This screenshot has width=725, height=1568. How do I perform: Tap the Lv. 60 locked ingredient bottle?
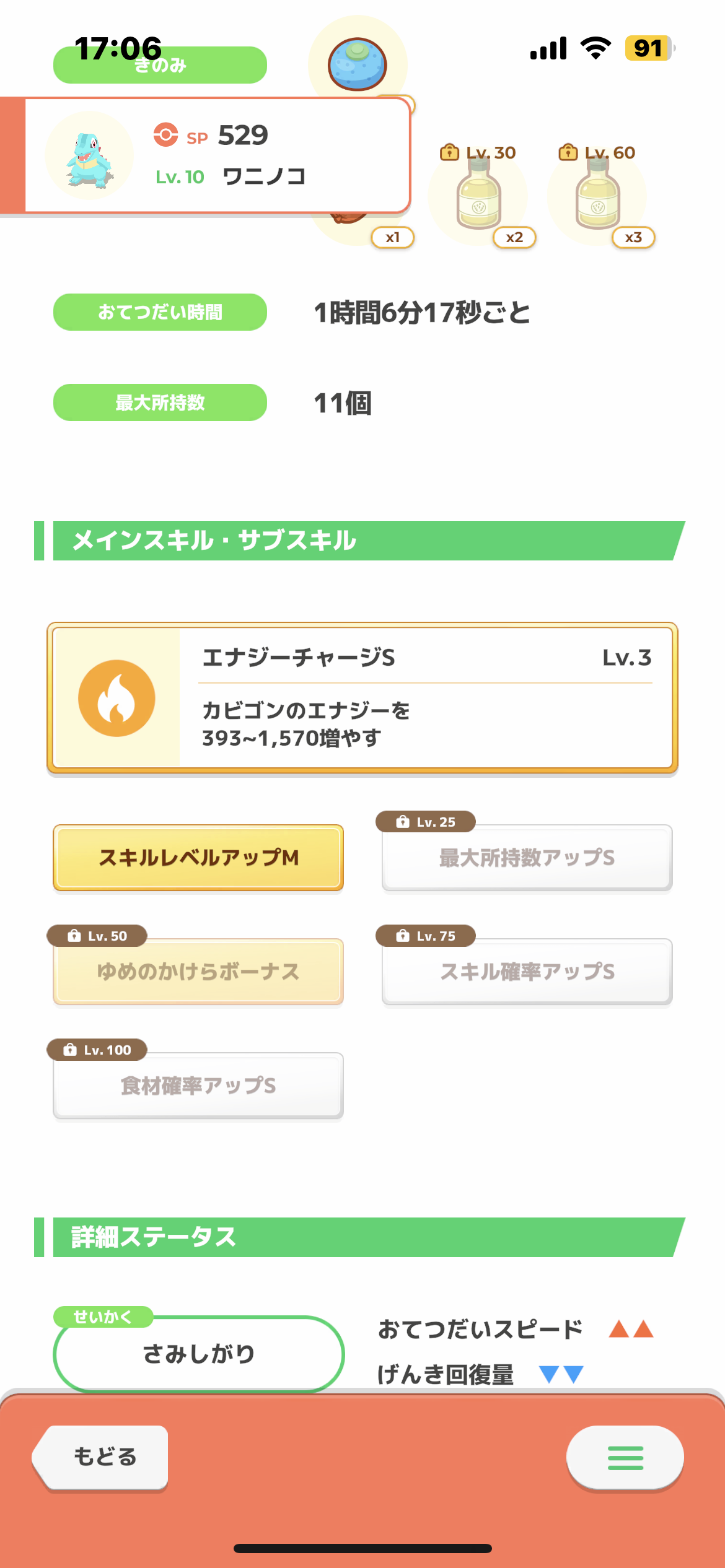[597, 194]
